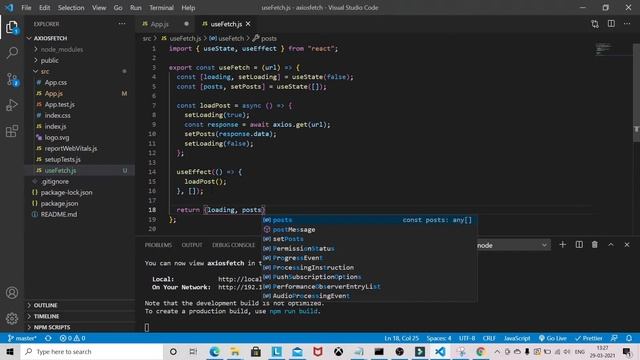Split the editor to the right
The height and width of the screenshot is (360, 640).
pyautogui.click(x=611, y=24)
